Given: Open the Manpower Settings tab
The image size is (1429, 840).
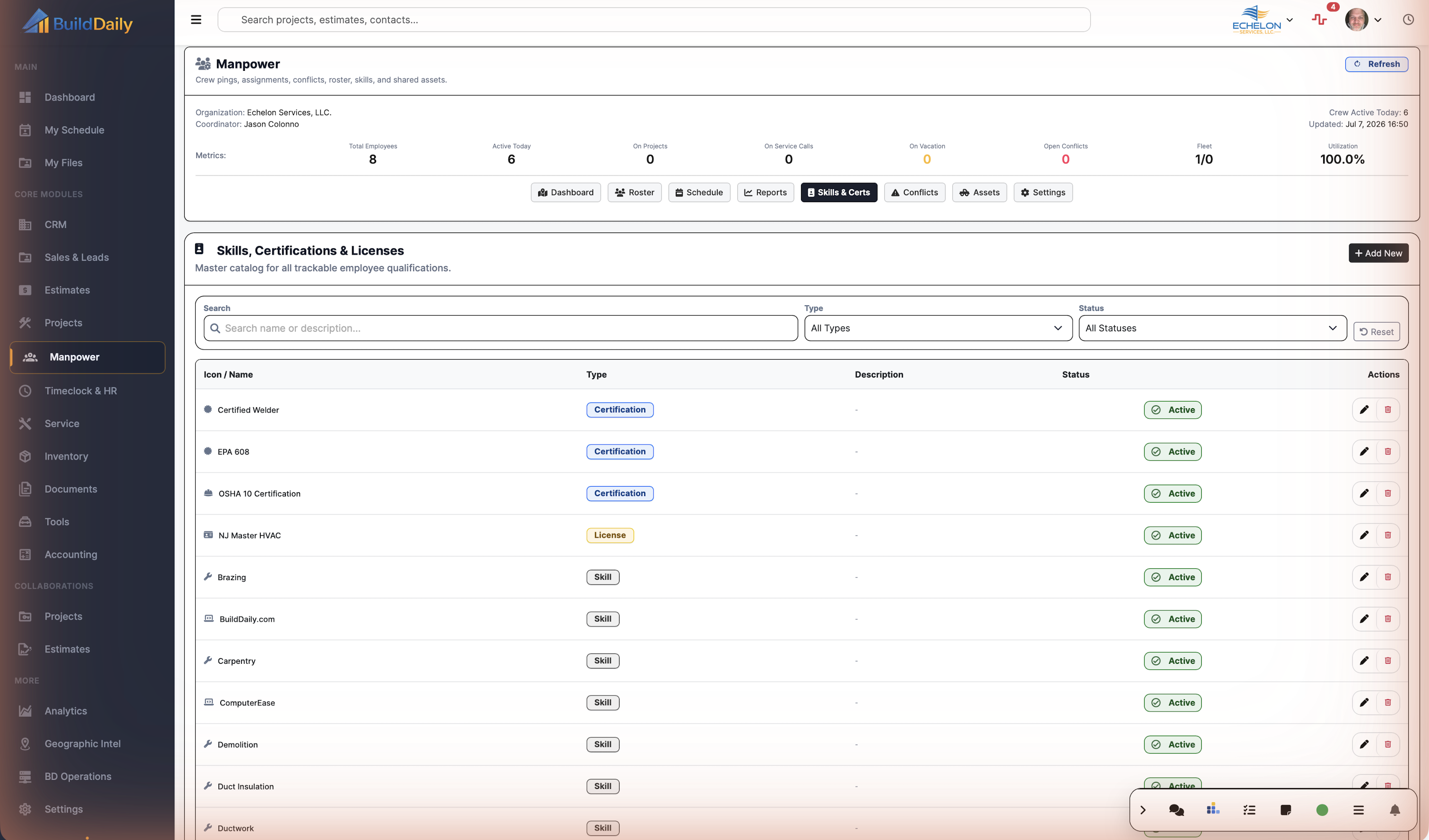Looking at the screenshot, I should [x=1043, y=193].
